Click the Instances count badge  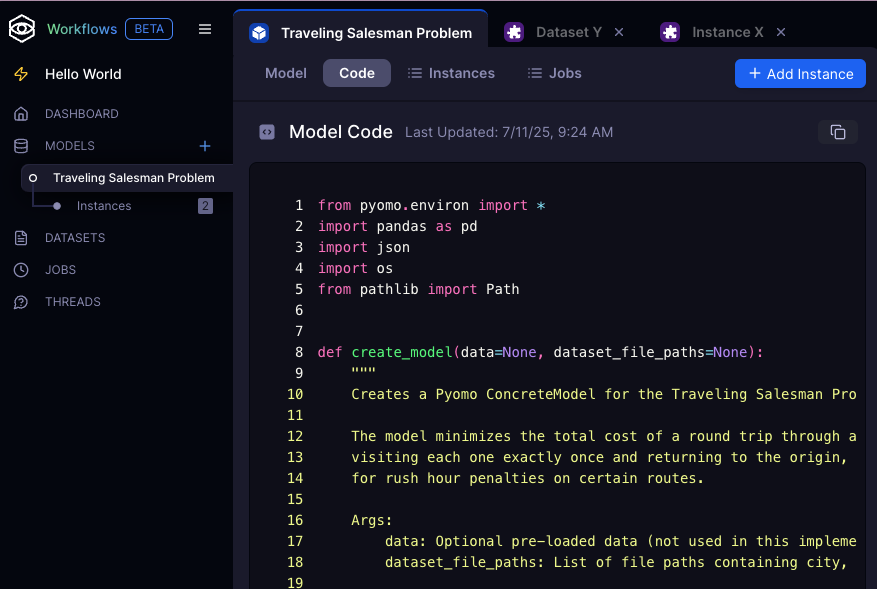coord(205,206)
